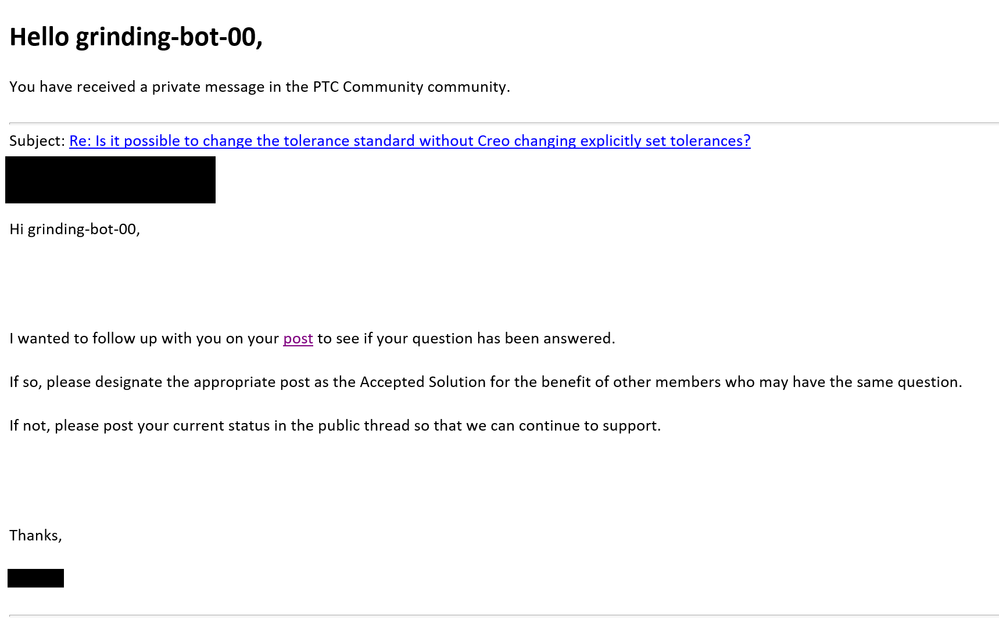Click the "Hello grinding-bot-00," heading

click(135, 37)
